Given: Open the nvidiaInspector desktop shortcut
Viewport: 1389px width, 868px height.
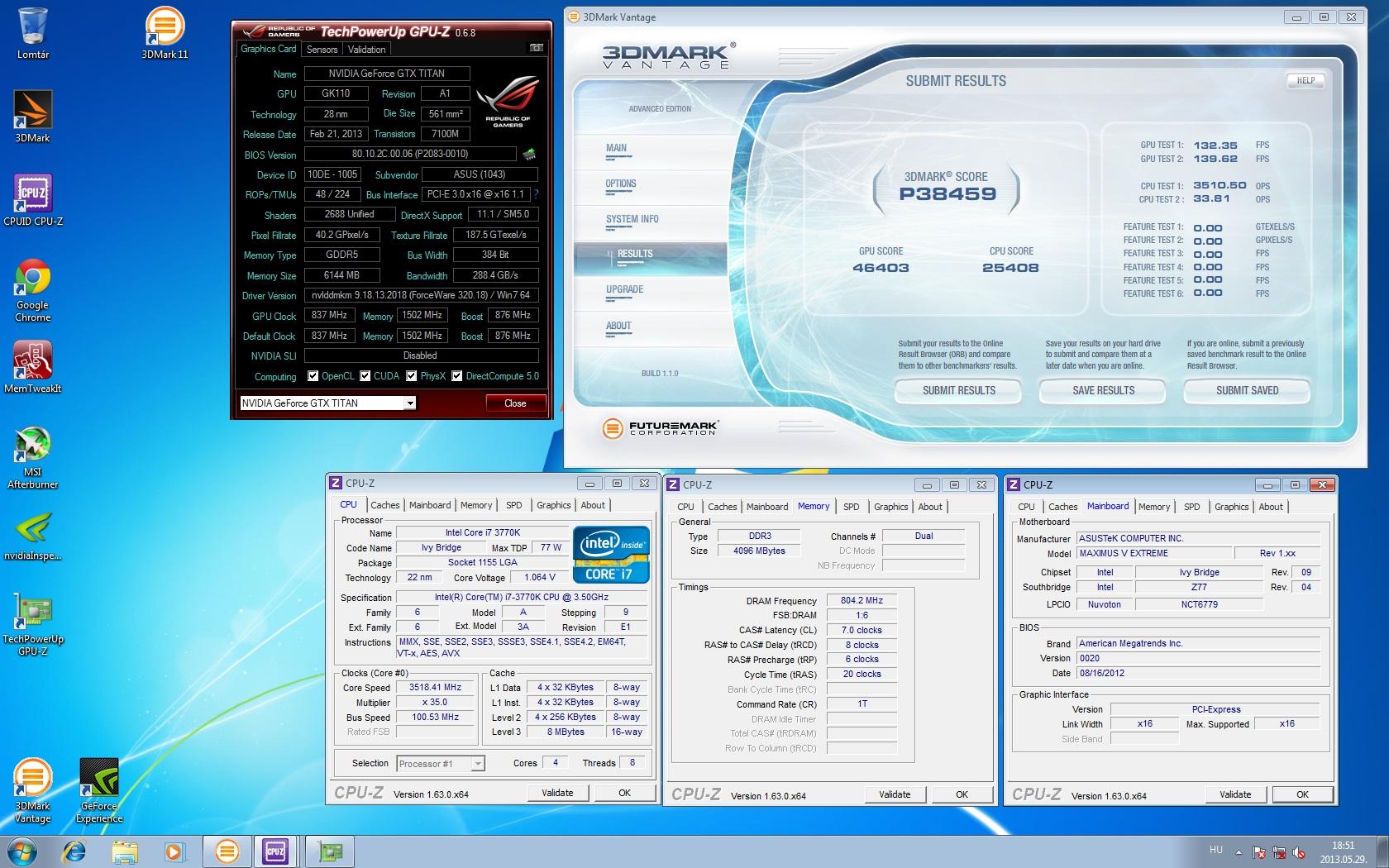Looking at the screenshot, I should tap(33, 537).
